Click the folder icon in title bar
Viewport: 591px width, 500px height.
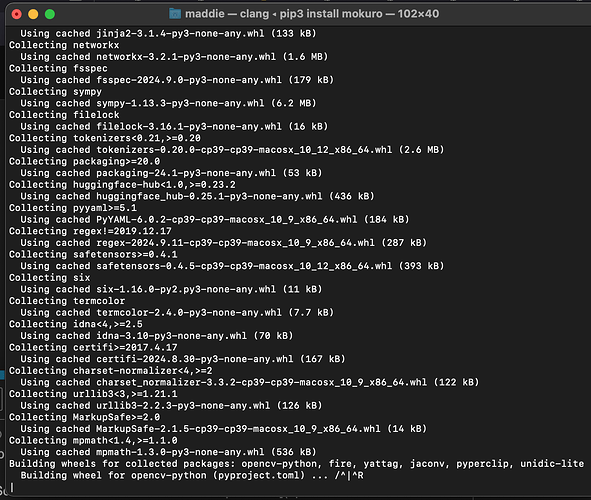[175, 14]
